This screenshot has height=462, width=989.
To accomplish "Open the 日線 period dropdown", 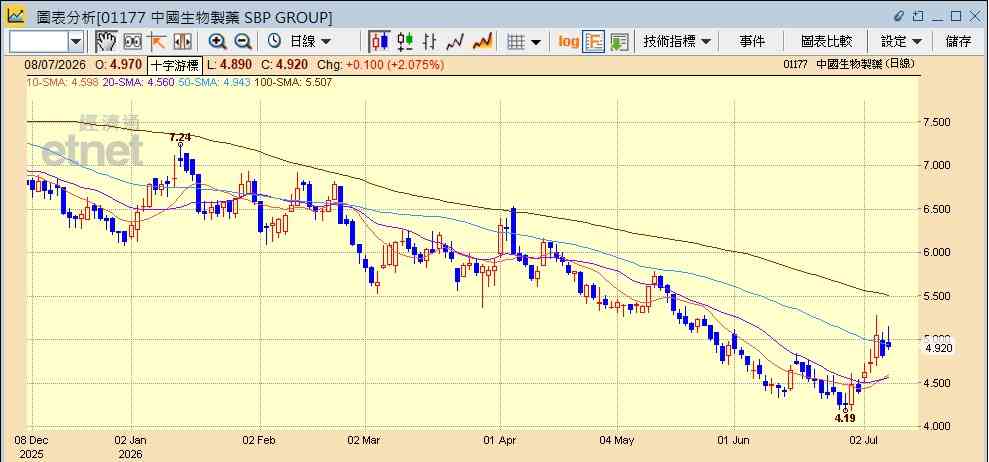I will coord(300,42).
